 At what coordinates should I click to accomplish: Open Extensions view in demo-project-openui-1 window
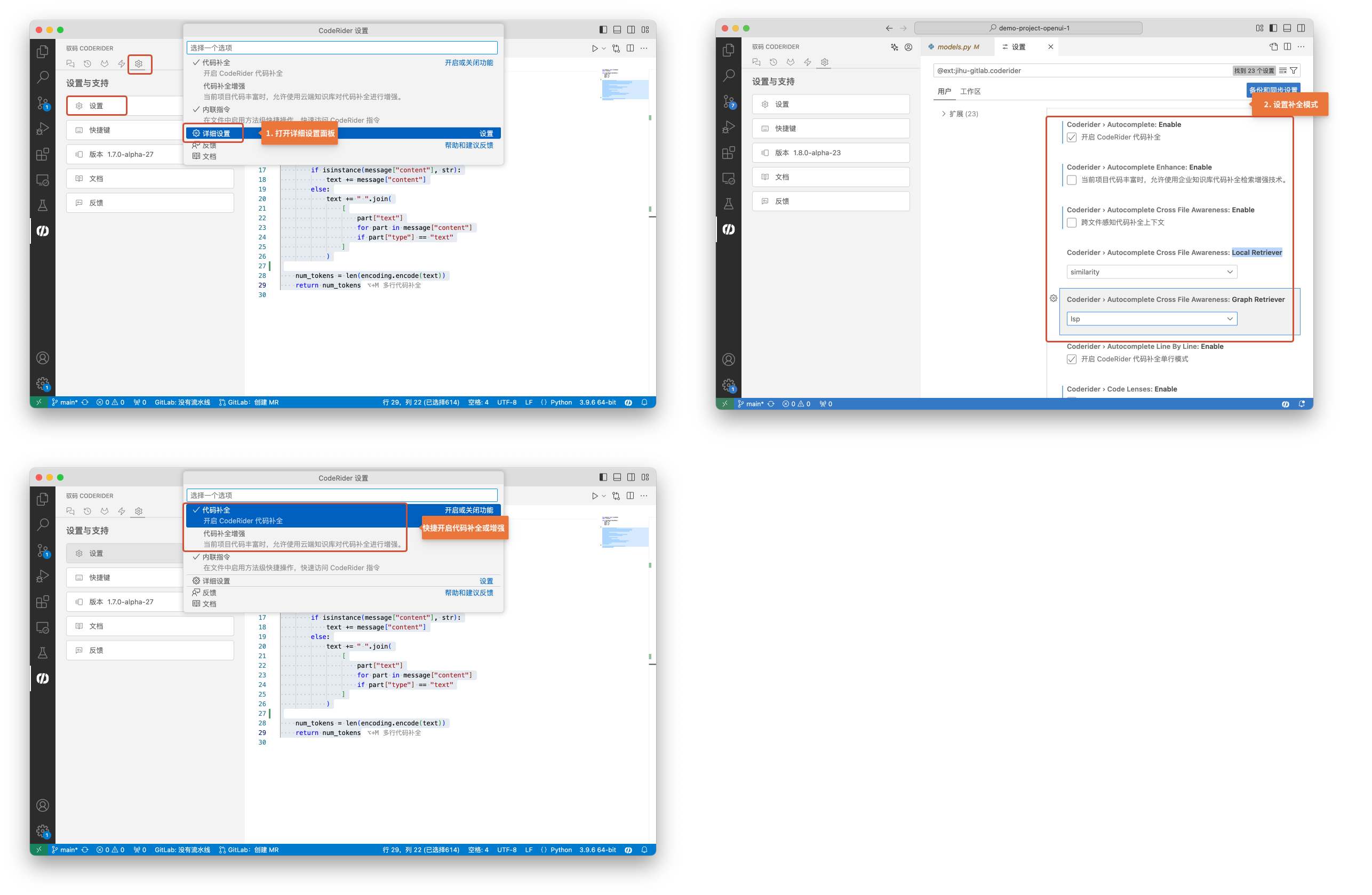tap(728, 153)
